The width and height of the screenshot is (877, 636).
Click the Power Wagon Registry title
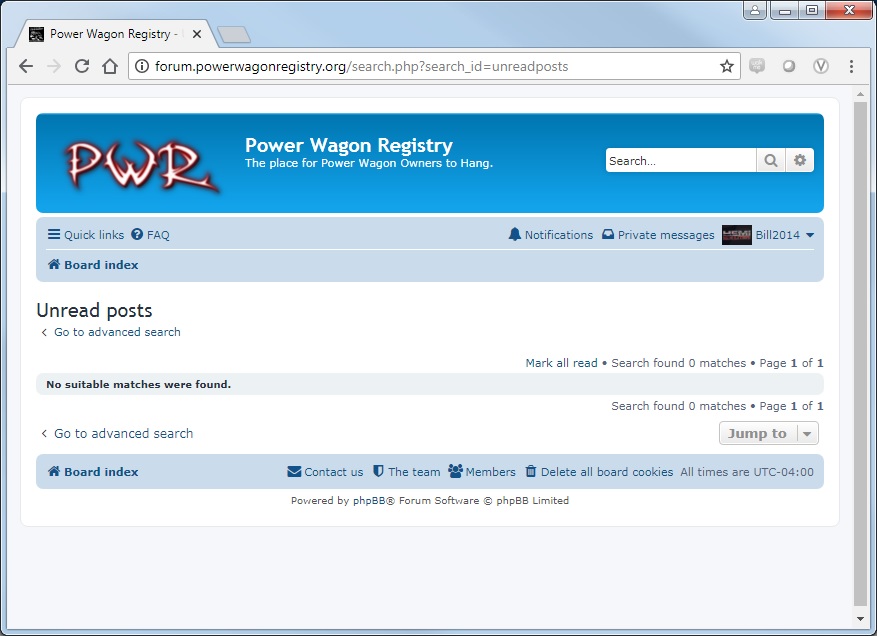[x=348, y=145]
